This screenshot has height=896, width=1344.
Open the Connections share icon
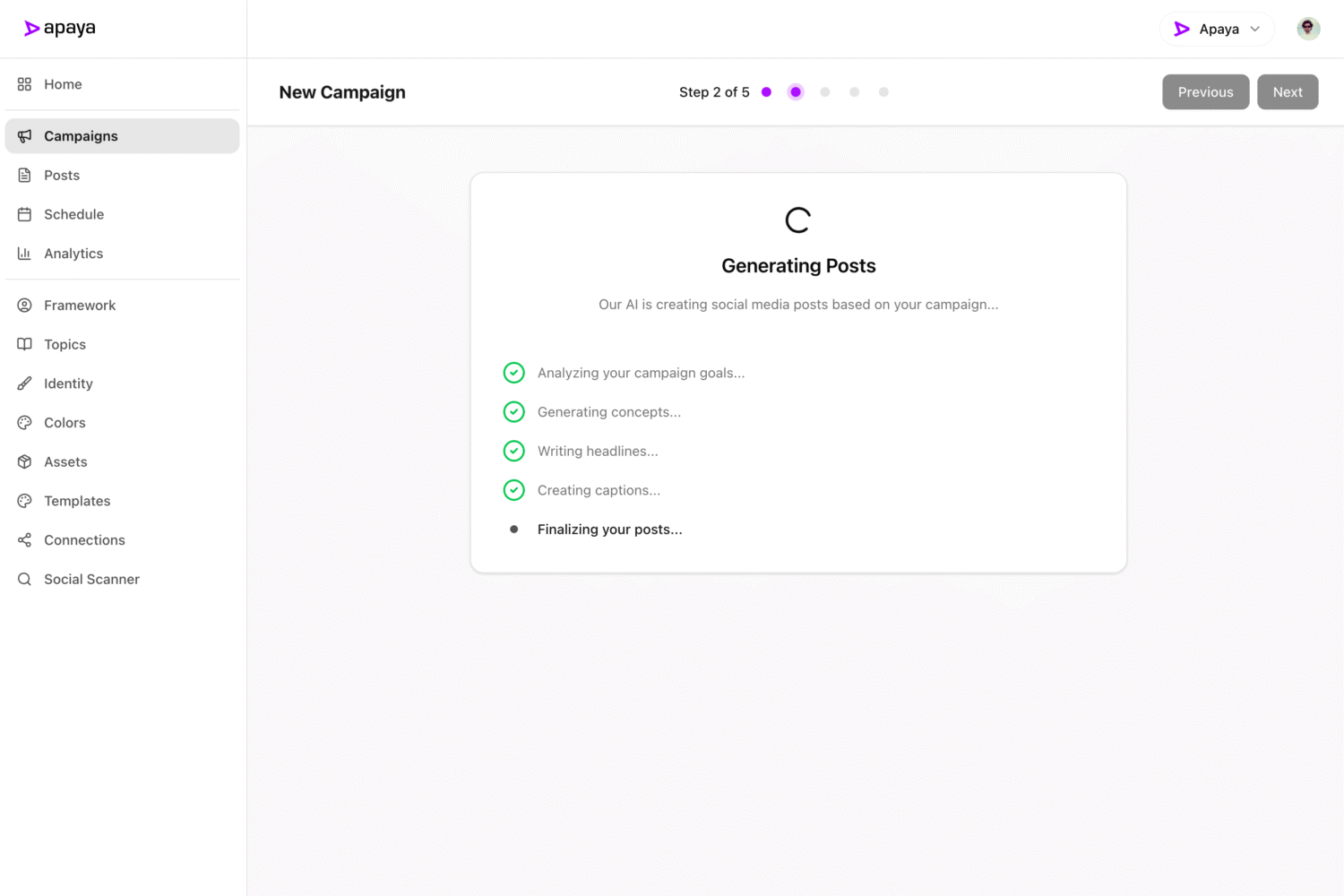coord(24,539)
